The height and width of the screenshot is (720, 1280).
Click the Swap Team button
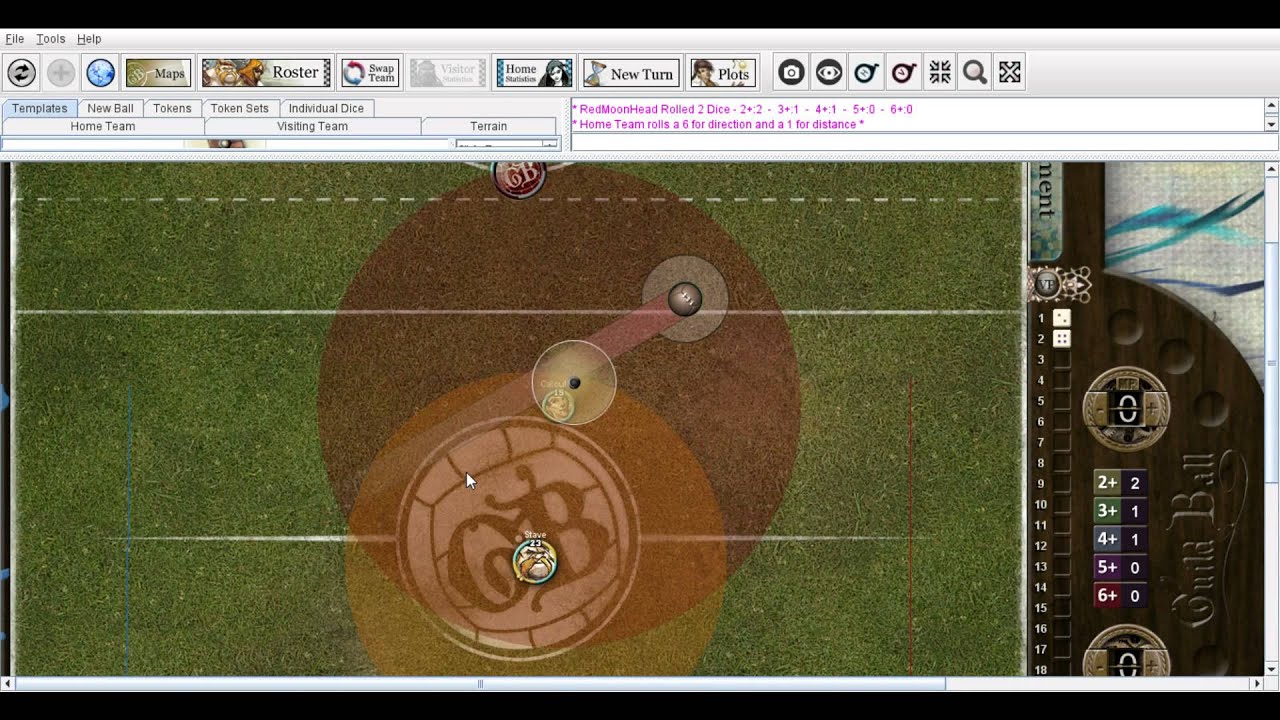(x=370, y=73)
